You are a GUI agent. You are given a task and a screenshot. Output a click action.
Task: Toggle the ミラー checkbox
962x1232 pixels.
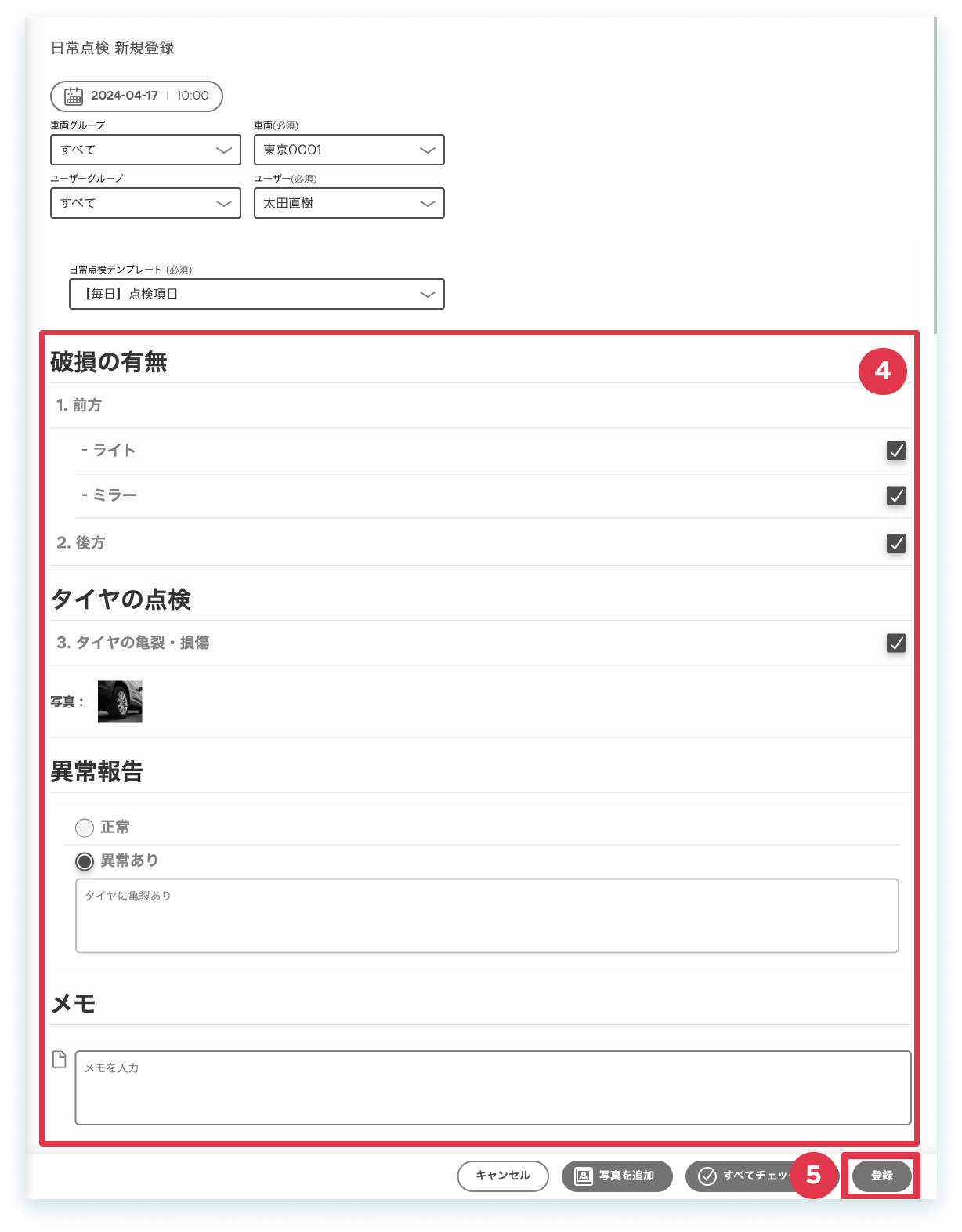tap(896, 496)
